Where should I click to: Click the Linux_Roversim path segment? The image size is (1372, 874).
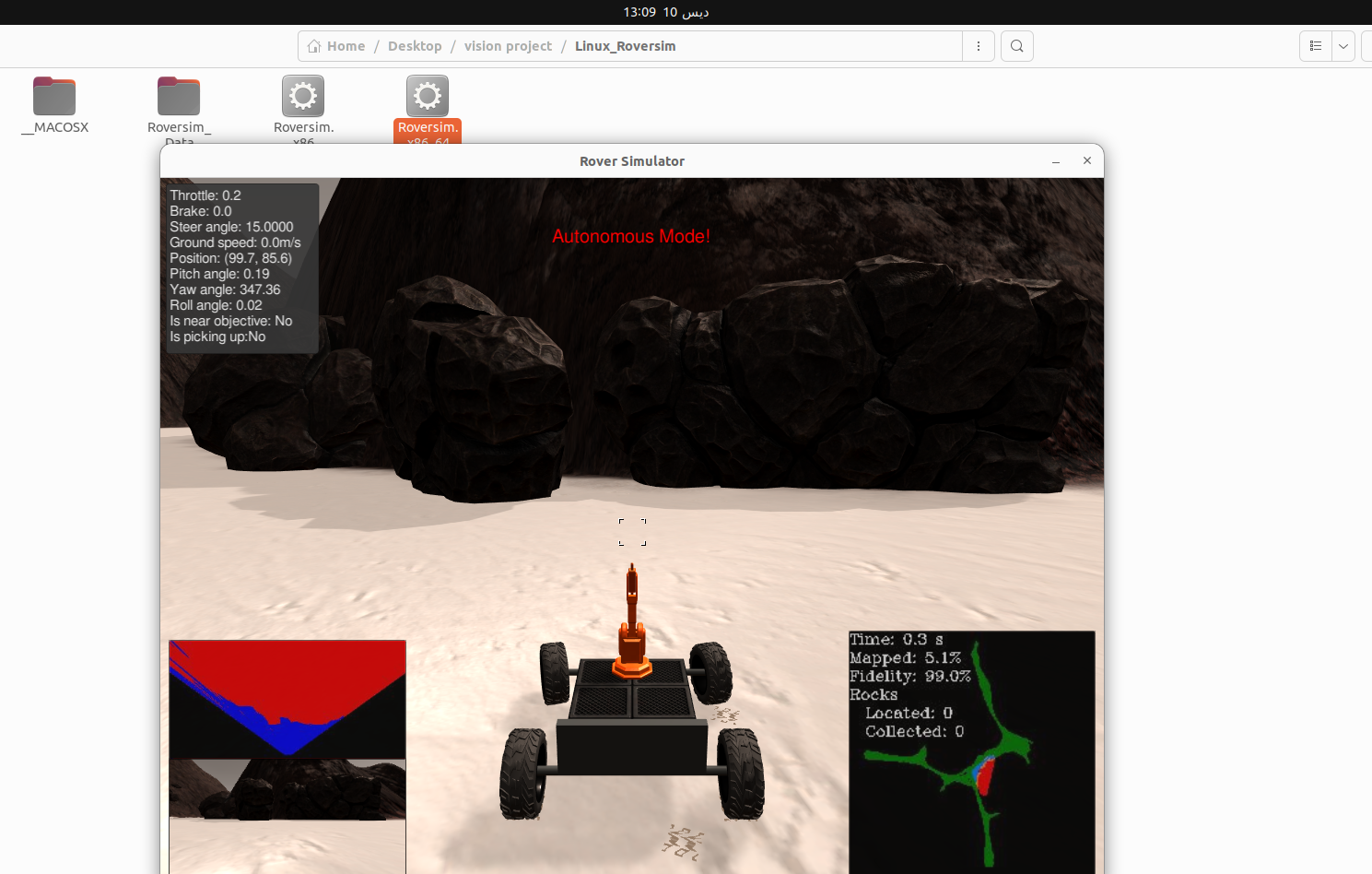point(625,46)
